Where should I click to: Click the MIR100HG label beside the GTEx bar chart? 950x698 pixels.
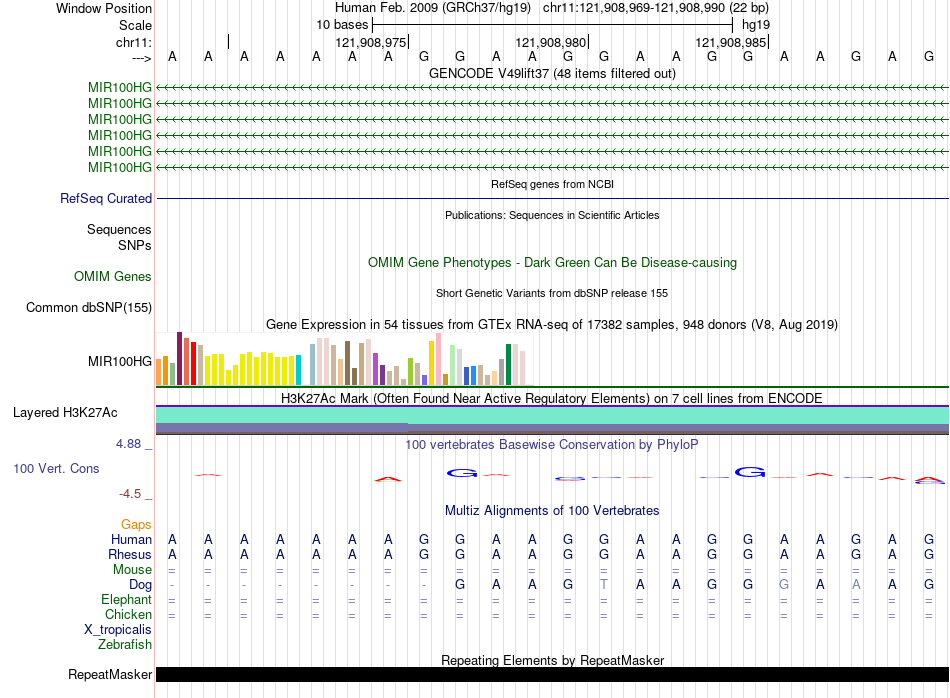point(120,362)
